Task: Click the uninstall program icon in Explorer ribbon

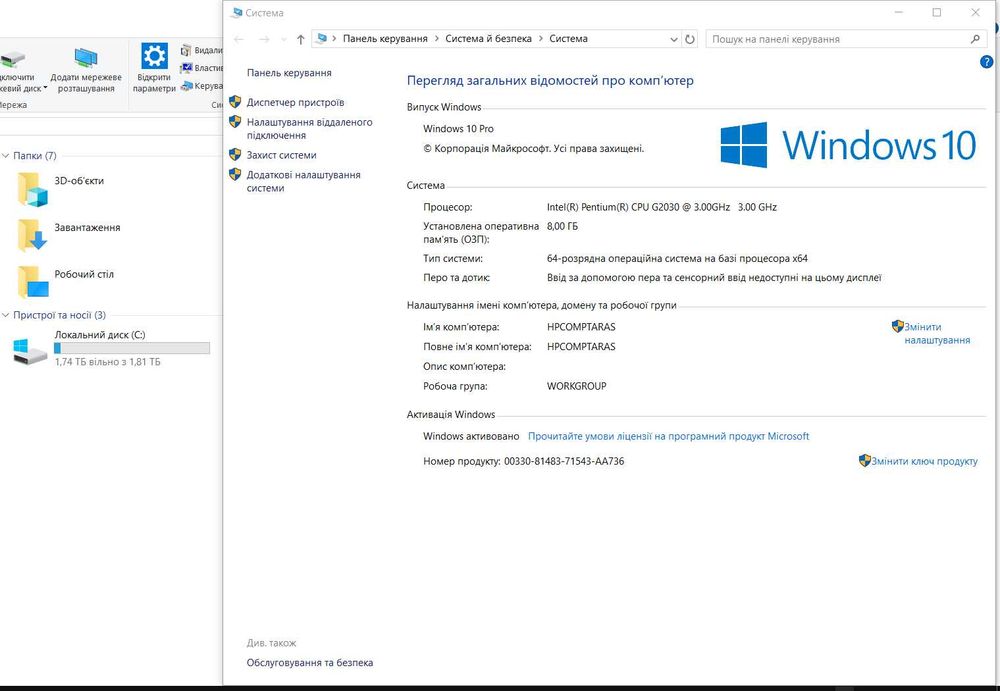Action: tap(186, 50)
